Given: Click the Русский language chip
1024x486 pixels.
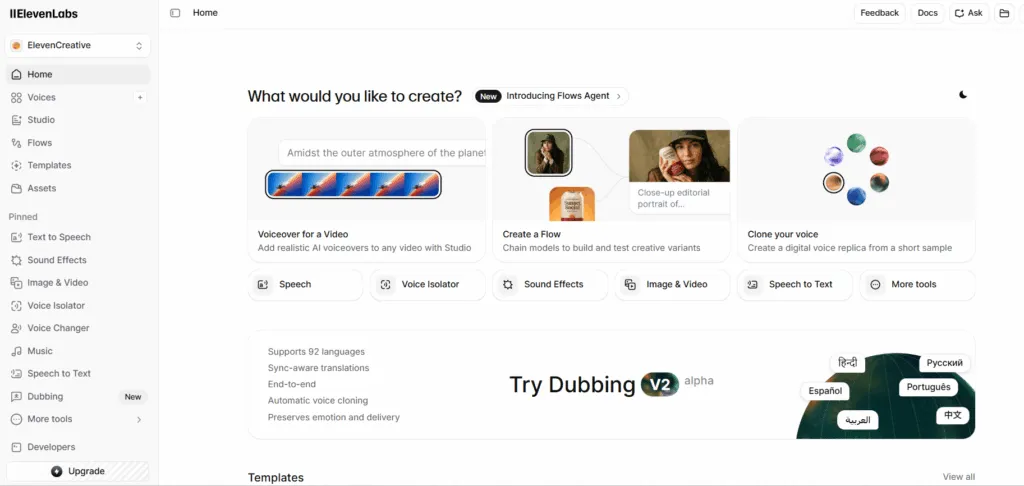Looking at the screenshot, I should [x=944, y=363].
